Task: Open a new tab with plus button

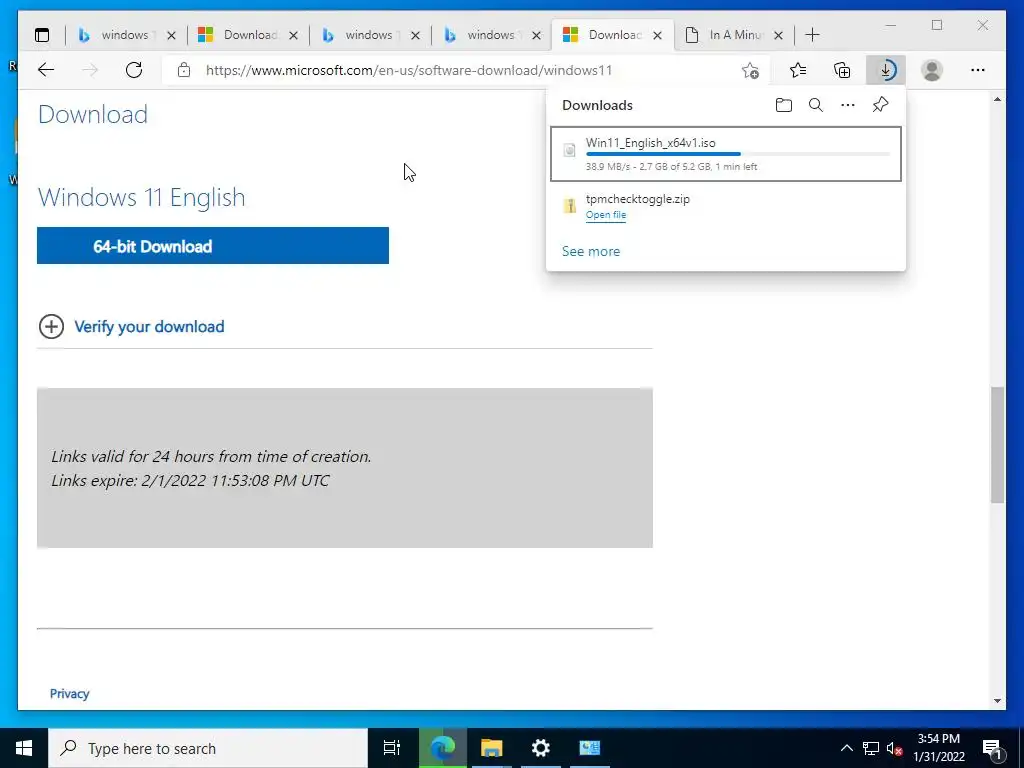Action: 812,35
